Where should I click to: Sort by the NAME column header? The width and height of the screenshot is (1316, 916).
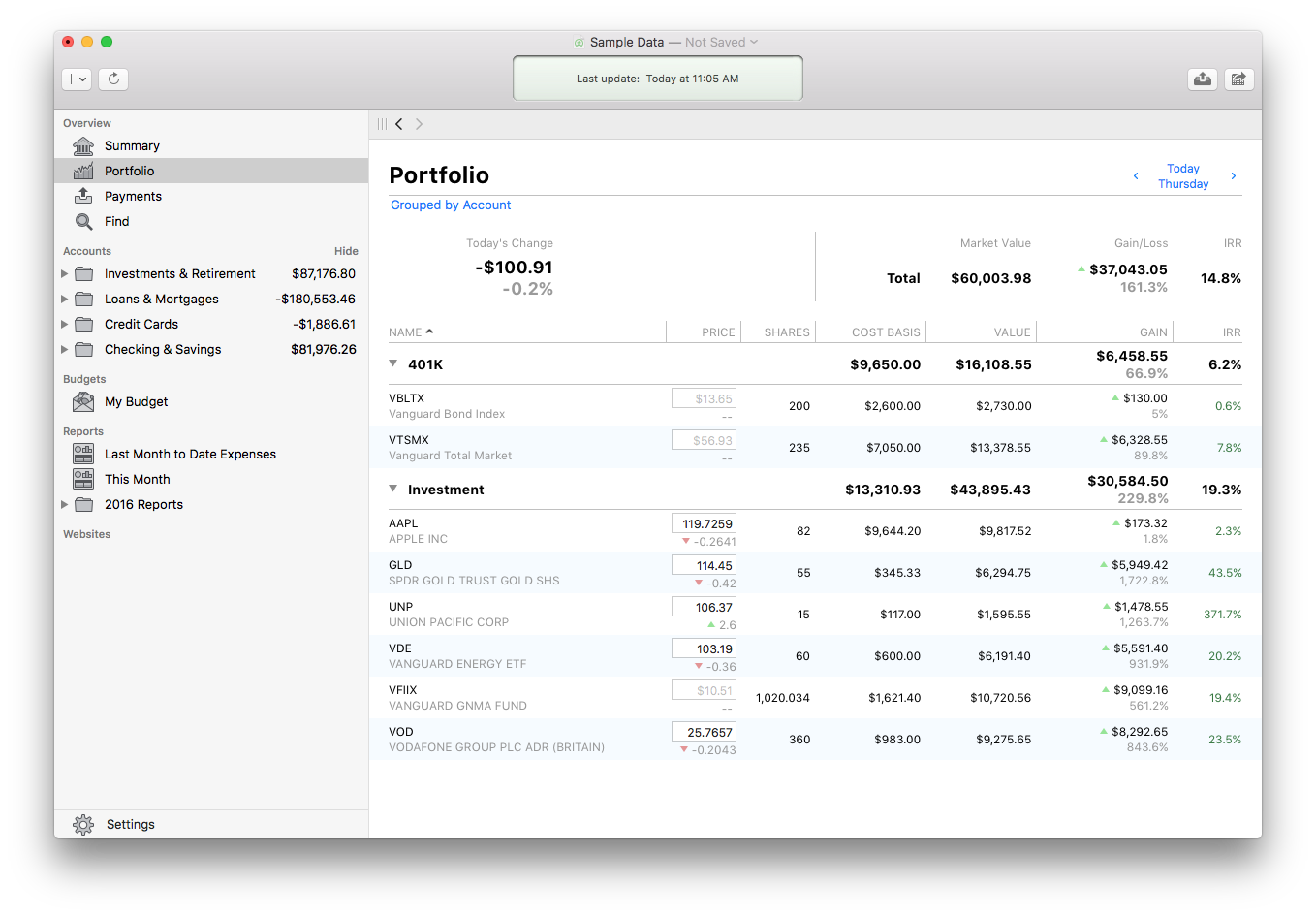coord(411,332)
